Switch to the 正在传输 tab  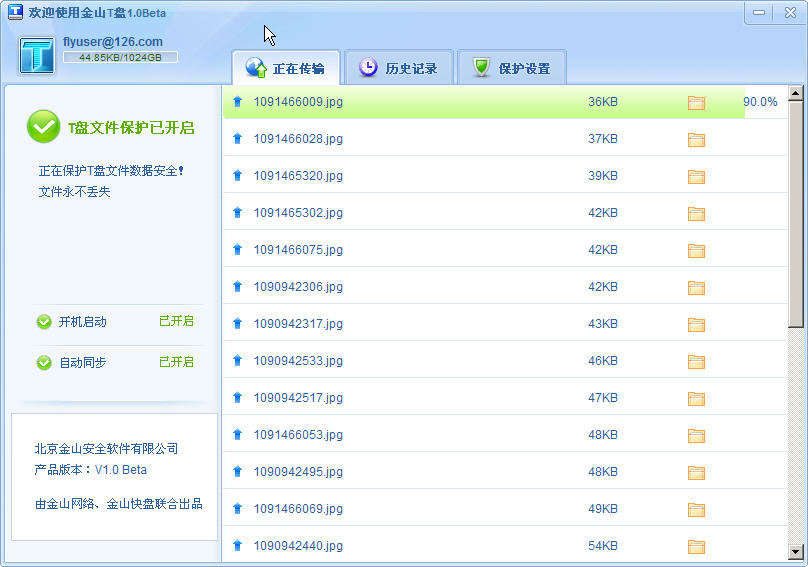point(286,68)
